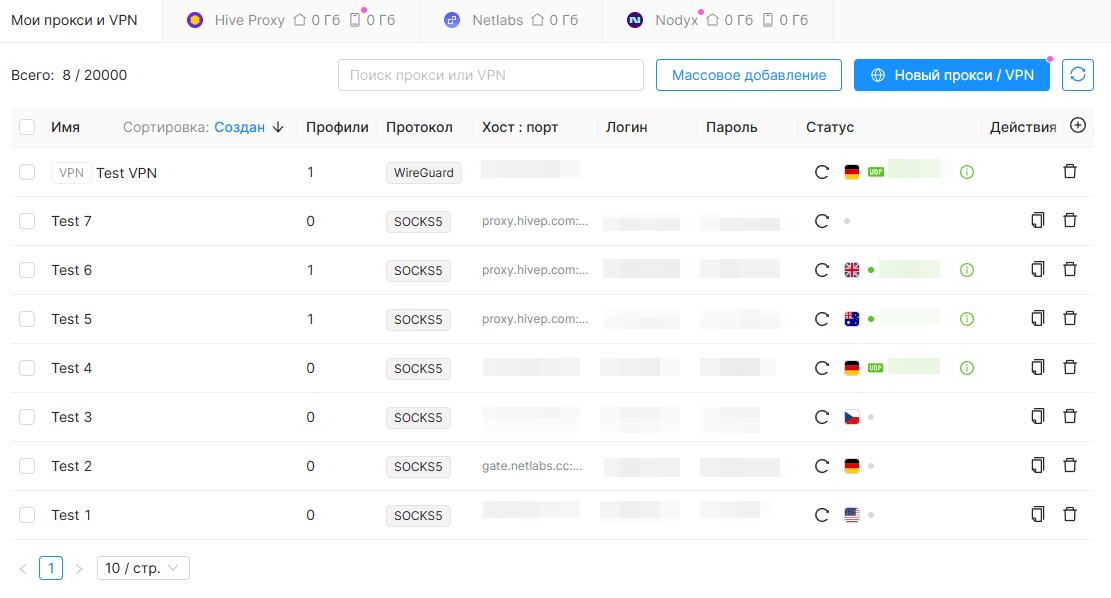Open the Nodyx tab

click(717, 21)
